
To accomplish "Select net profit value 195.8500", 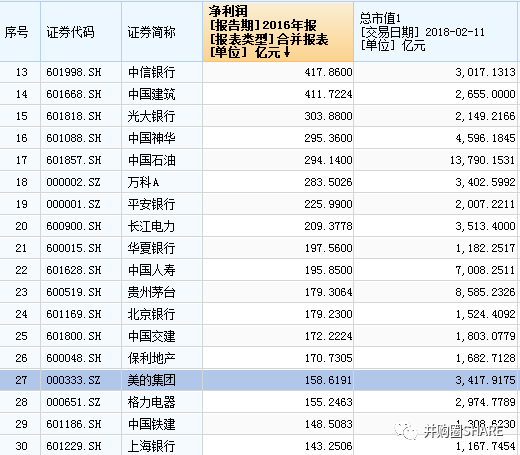I will pos(278,270).
